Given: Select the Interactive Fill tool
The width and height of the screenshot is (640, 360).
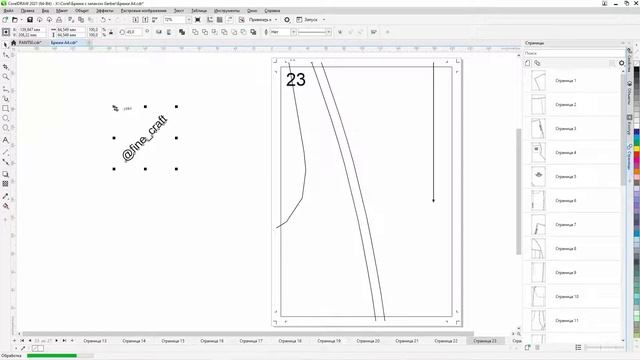Looking at the screenshot, I should (x=5, y=206).
